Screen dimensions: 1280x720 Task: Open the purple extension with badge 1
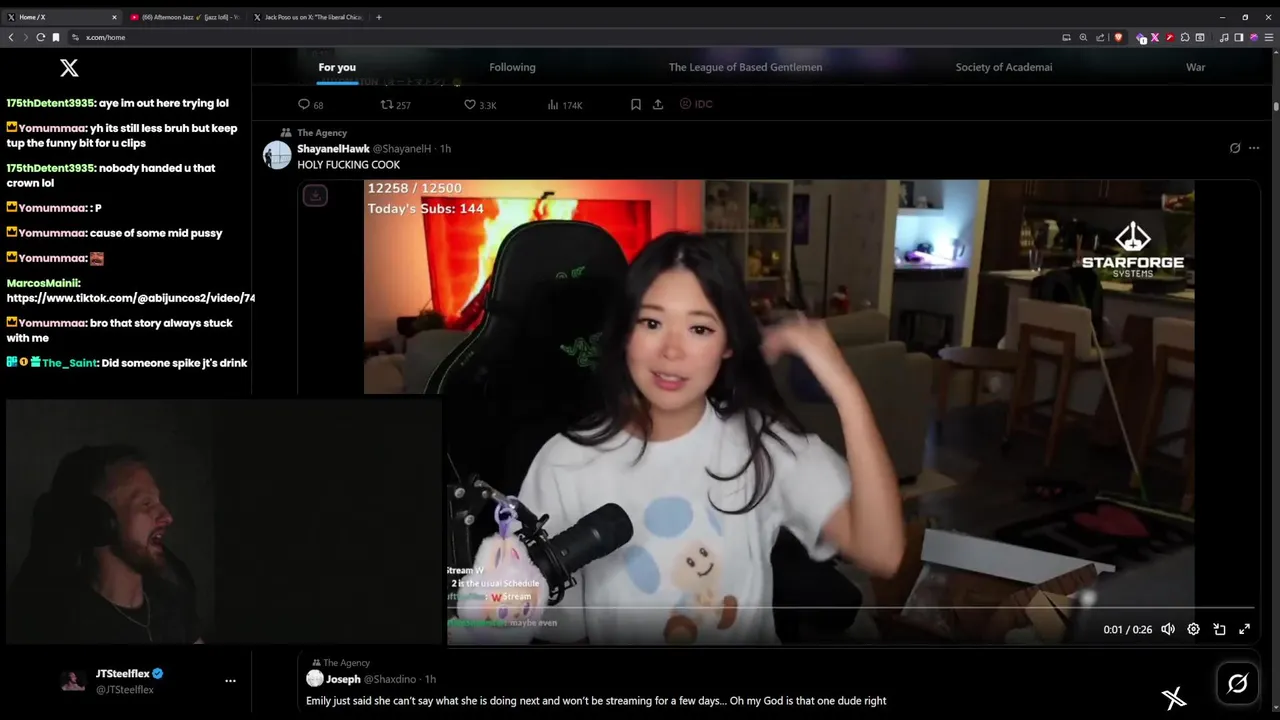(1141, 38)
